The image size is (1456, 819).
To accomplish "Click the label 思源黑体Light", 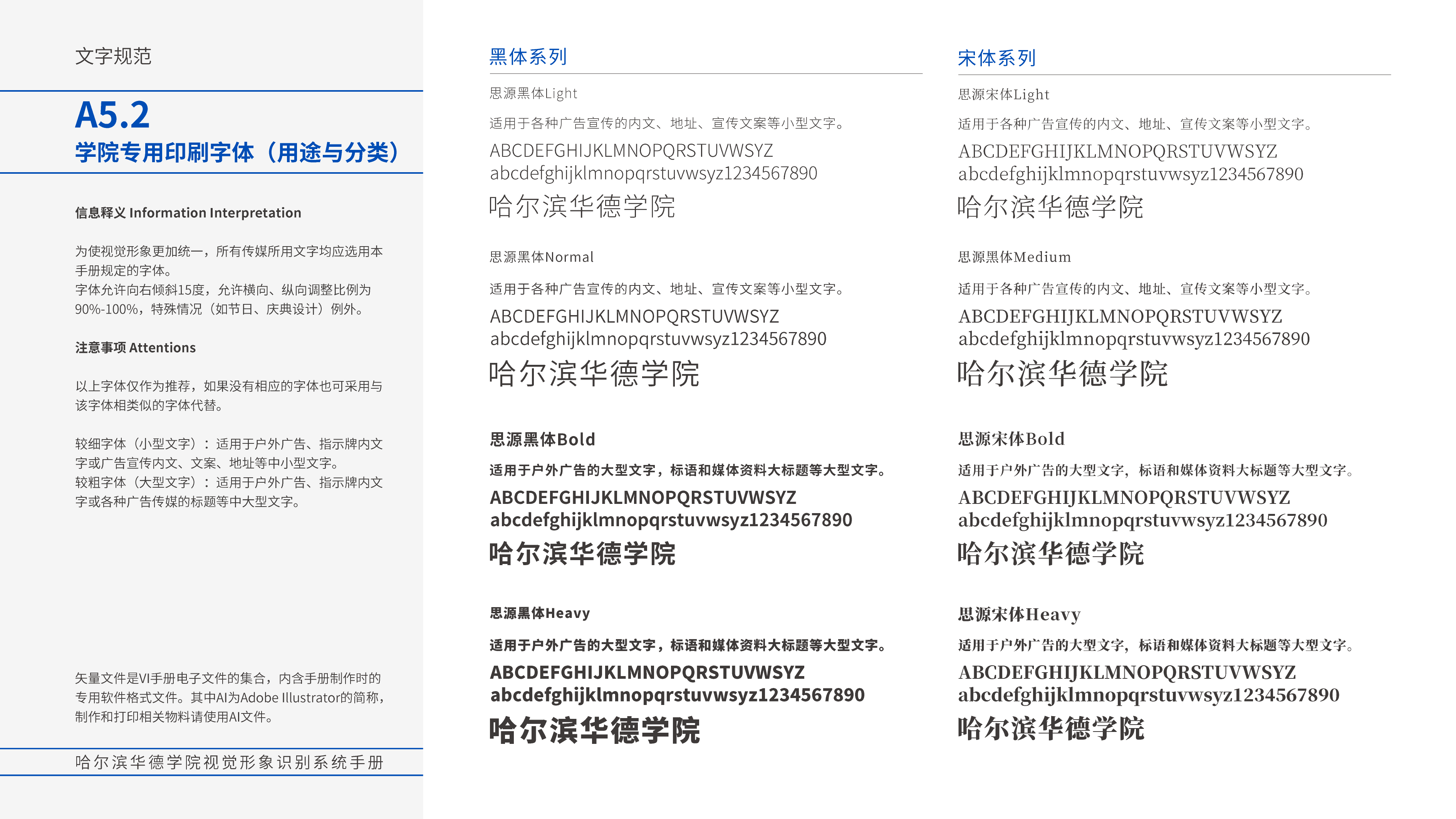I will [x=533, y=93].
